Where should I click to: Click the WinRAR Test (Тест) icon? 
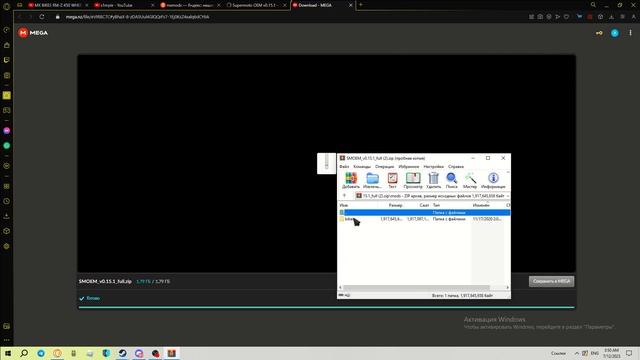[392, 180]
